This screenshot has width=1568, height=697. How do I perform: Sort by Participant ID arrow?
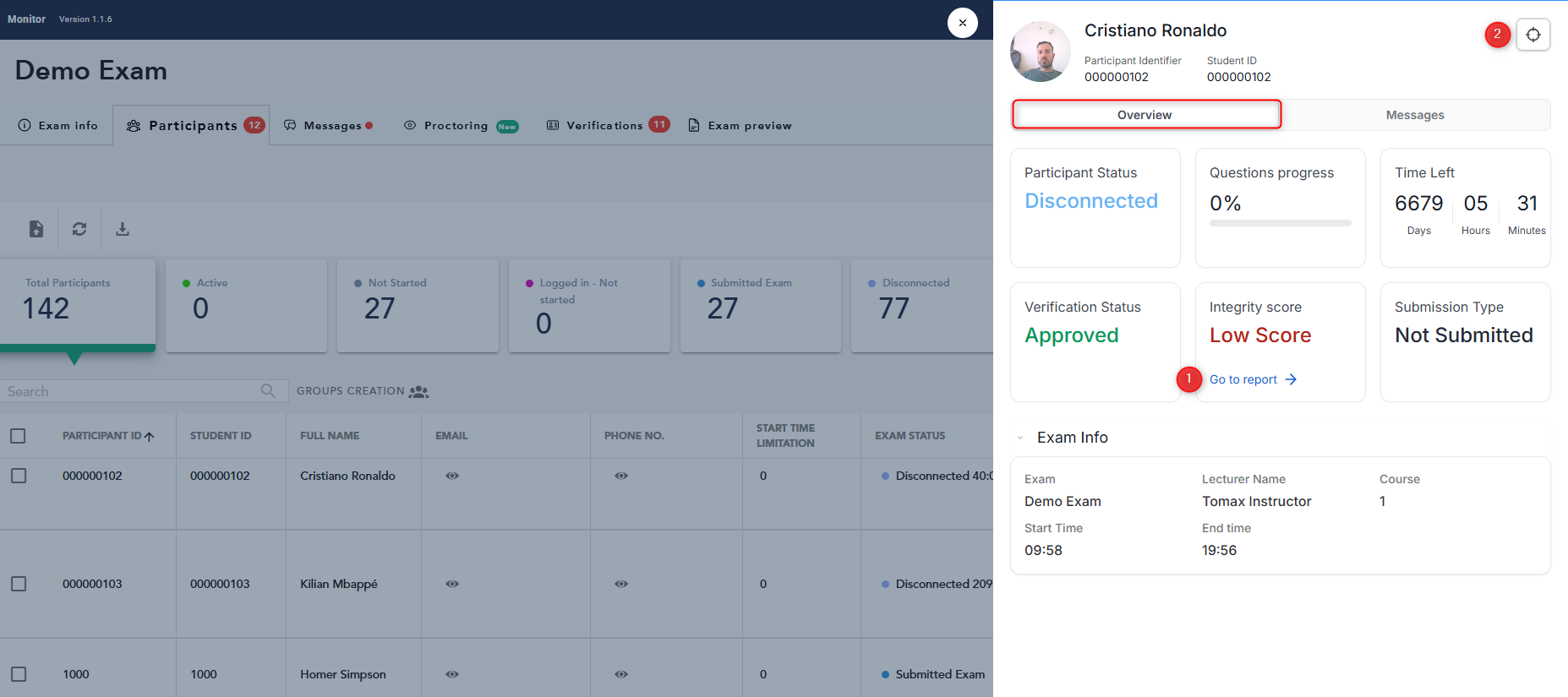[150, 436]
